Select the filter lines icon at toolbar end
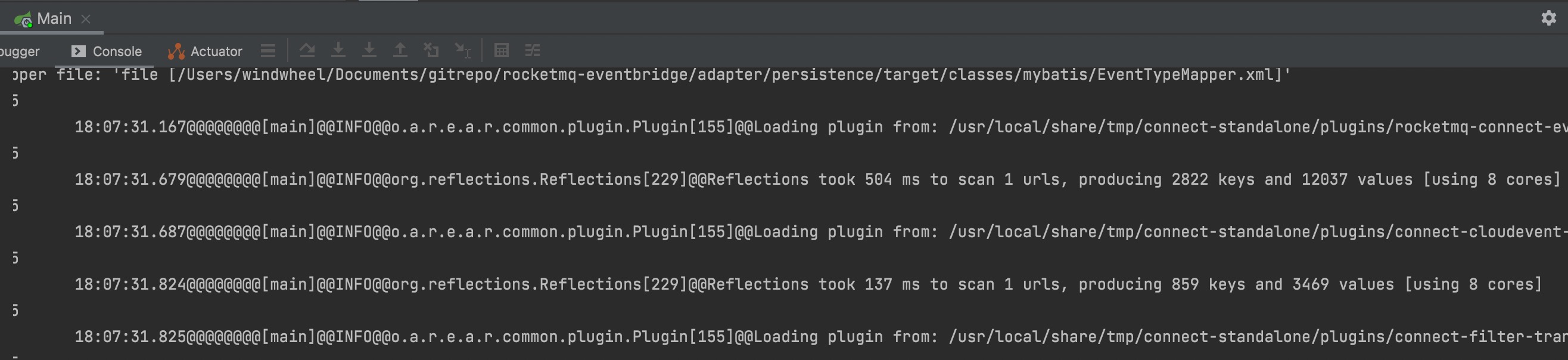Screen dimensions: 1568x360 pyautogui.click(x=533, y=51)
